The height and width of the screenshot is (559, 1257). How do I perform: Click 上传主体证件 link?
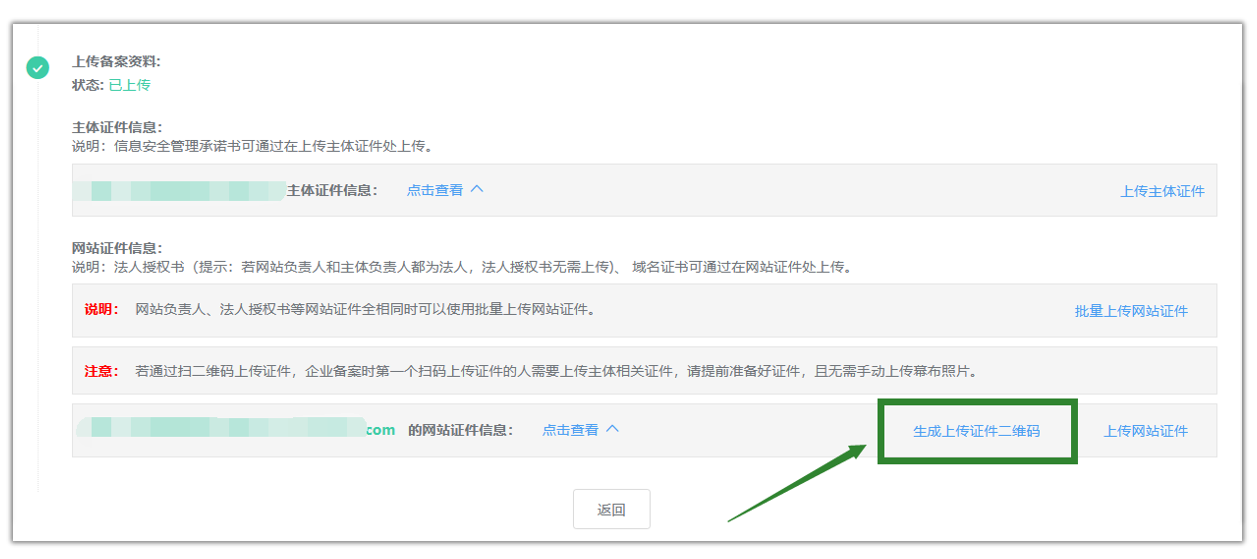1162,191
